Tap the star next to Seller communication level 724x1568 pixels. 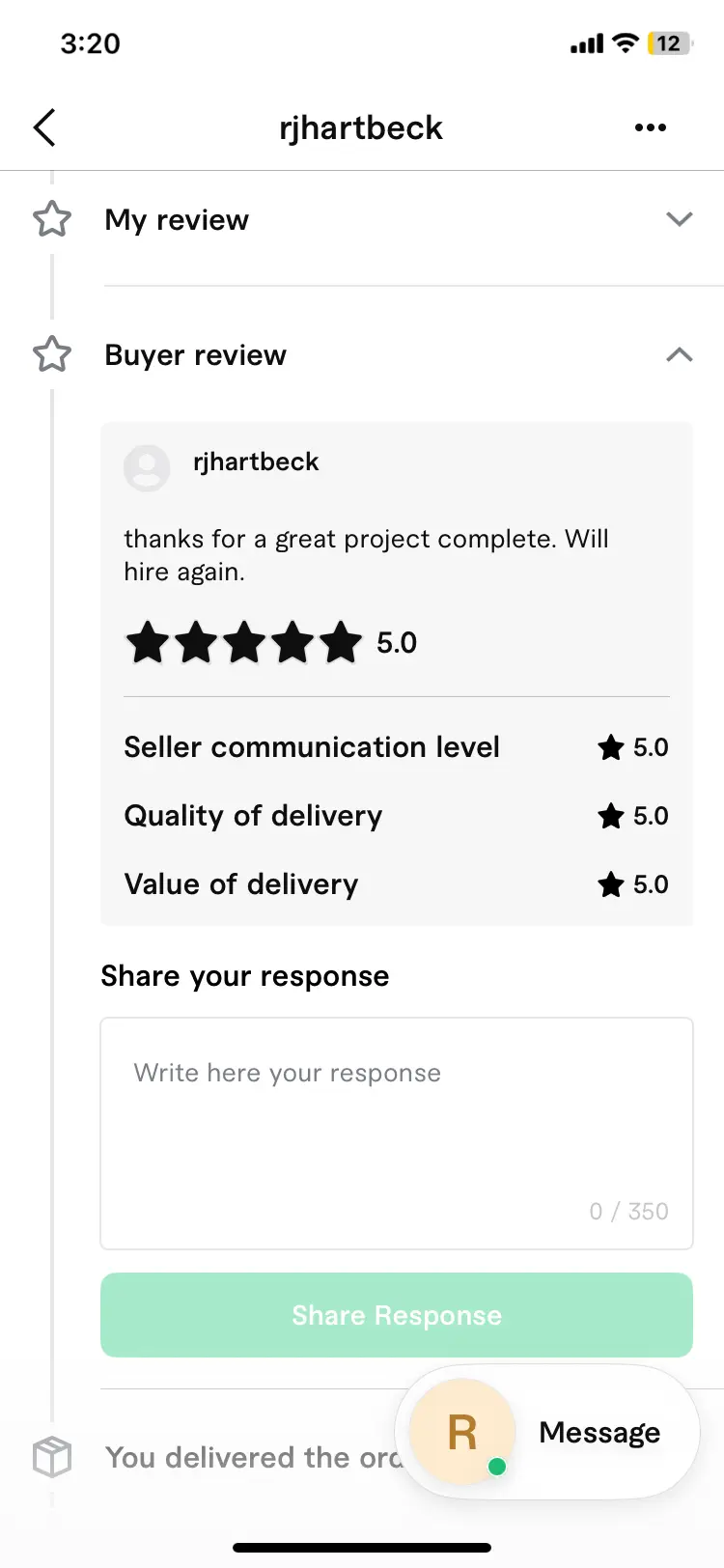[x=611, y=747]
